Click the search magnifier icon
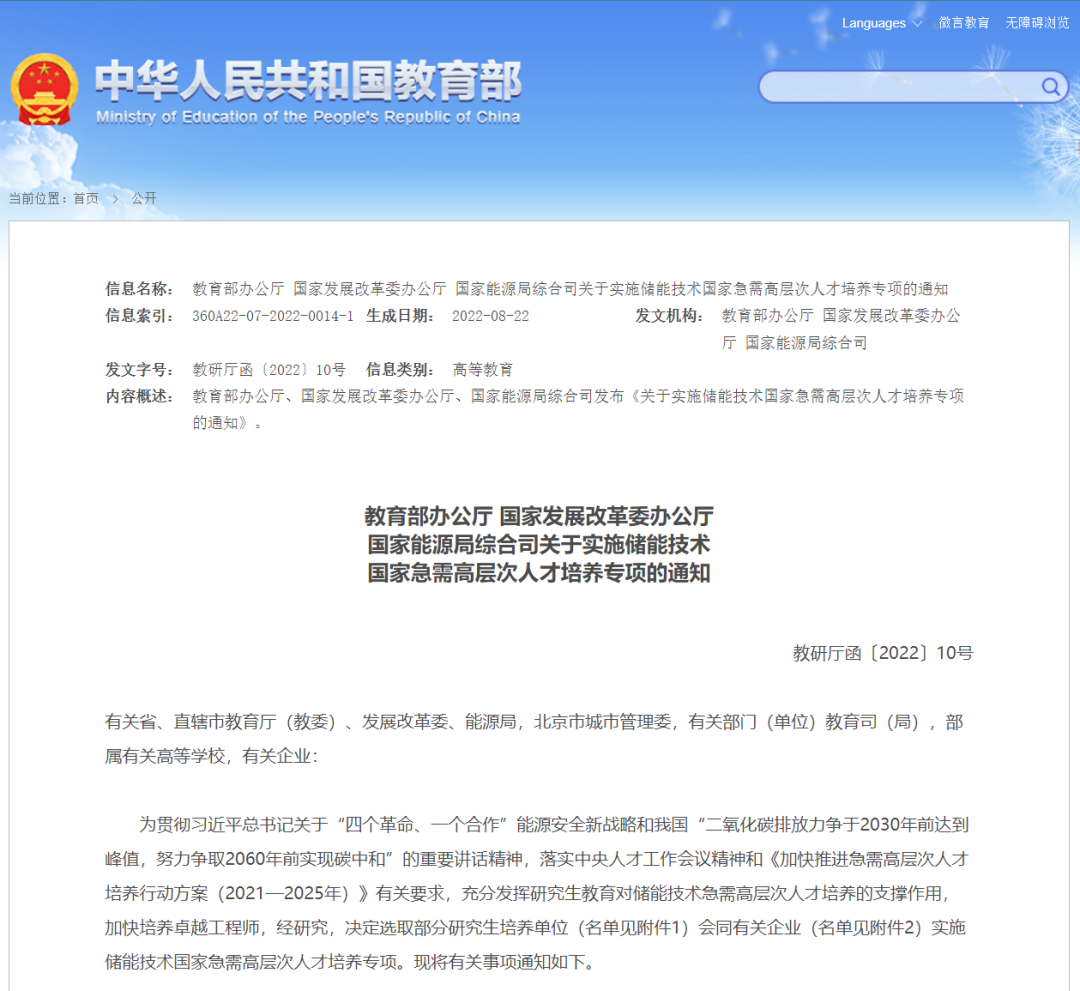 (x=1050, y=86)
